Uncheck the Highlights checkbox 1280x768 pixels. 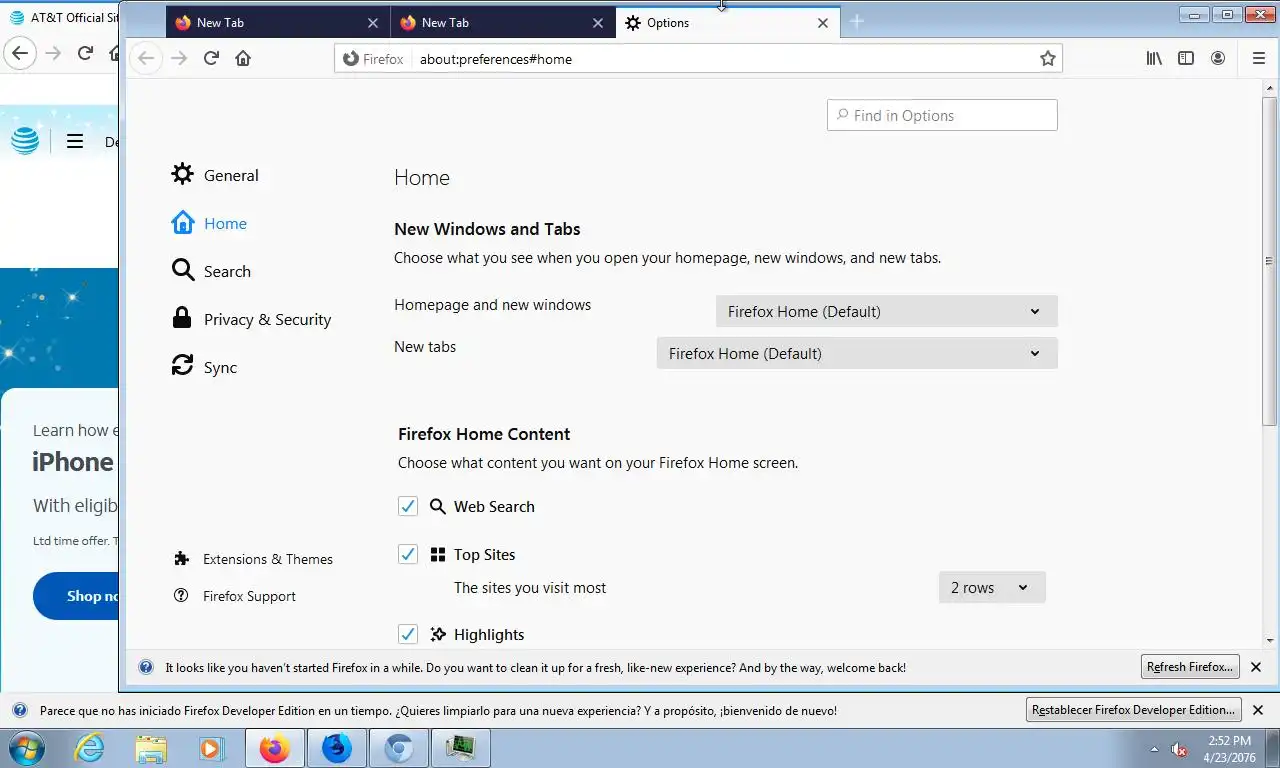click(x=408, y=634)
